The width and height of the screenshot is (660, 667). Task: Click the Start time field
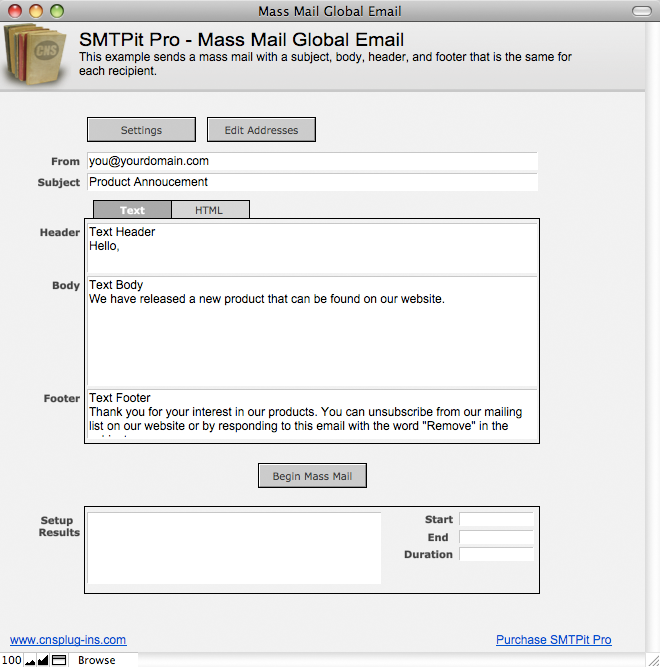pyautogui.click(x=496, y=519)
